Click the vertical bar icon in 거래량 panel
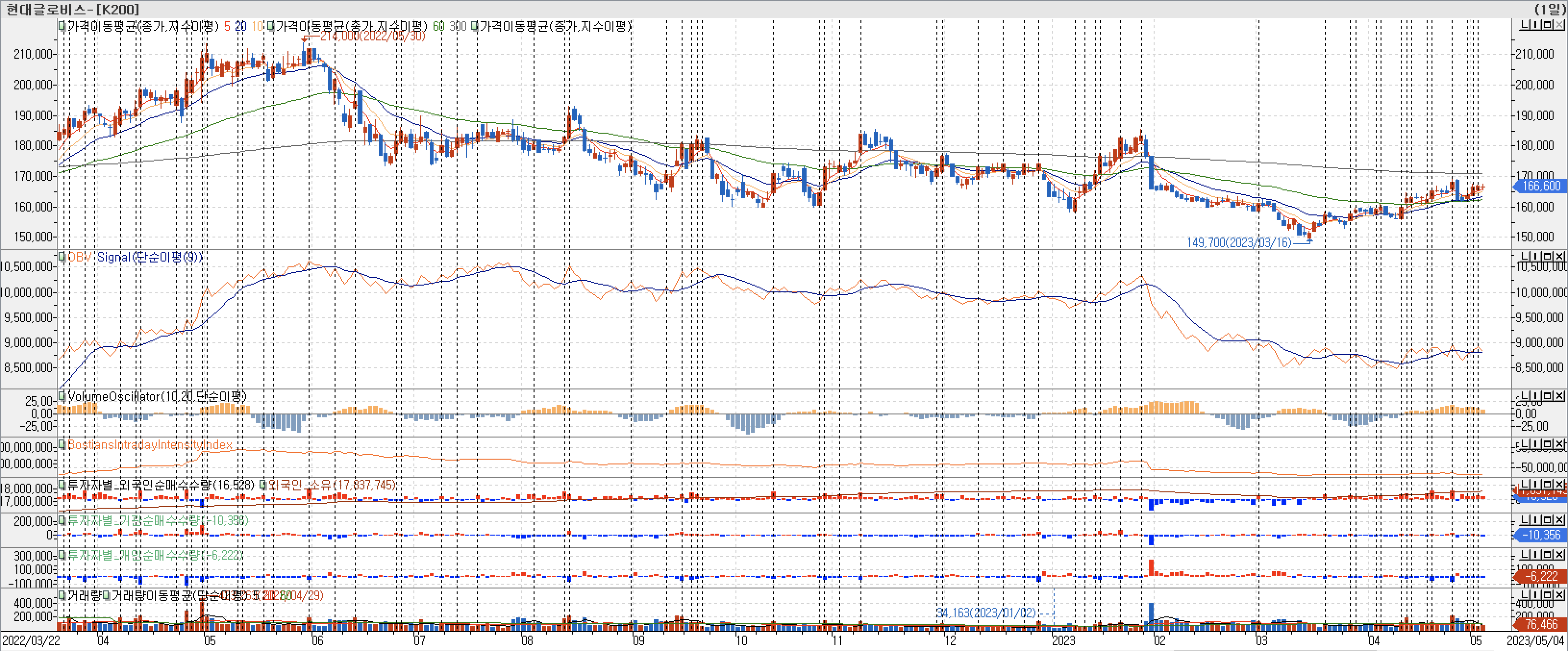Image resolution: width=1568 pixels, height=651 pixels. 1536,595
